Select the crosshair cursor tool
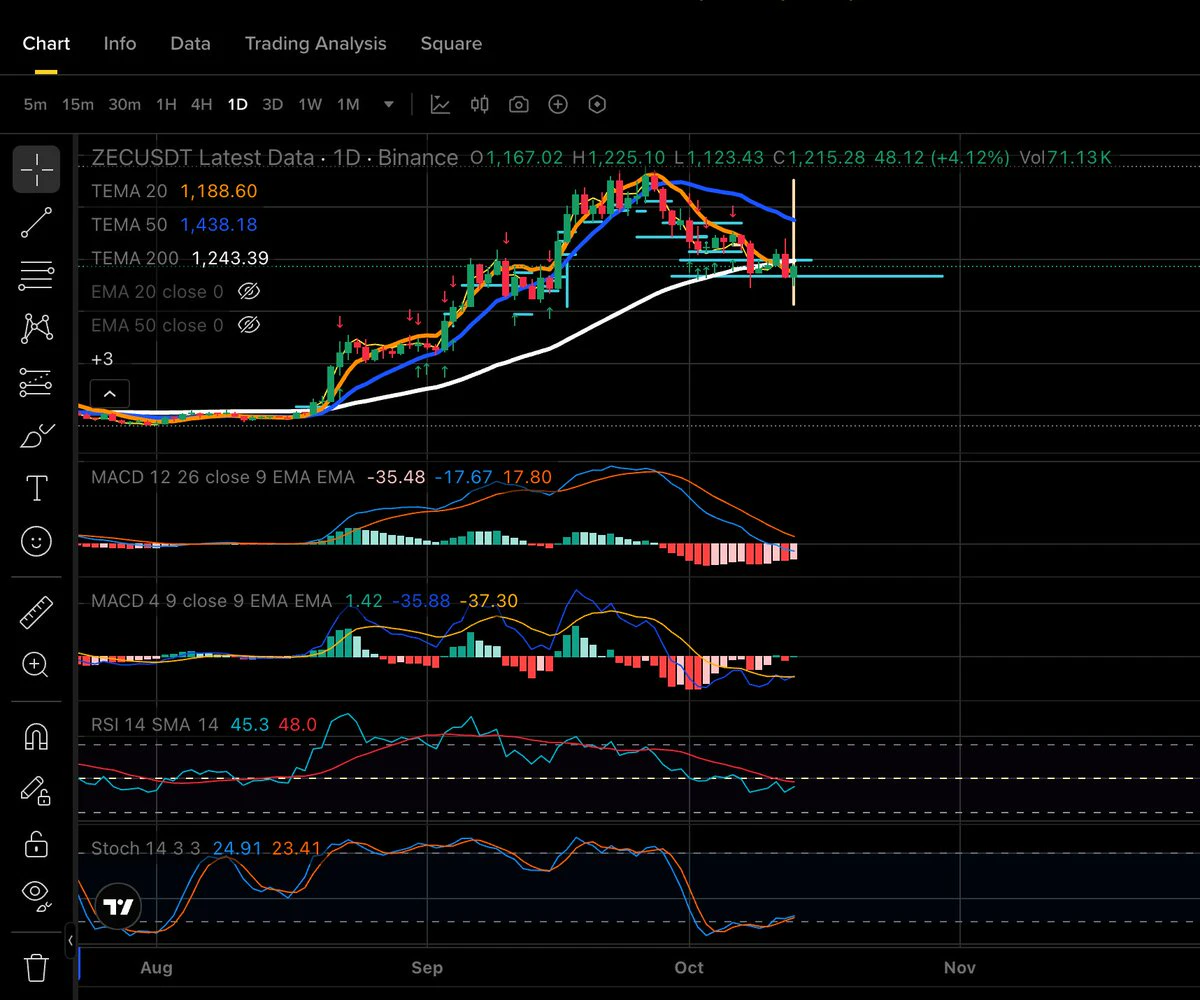The width and height of the screenshot is (1200, 1000). click(36, 169)
